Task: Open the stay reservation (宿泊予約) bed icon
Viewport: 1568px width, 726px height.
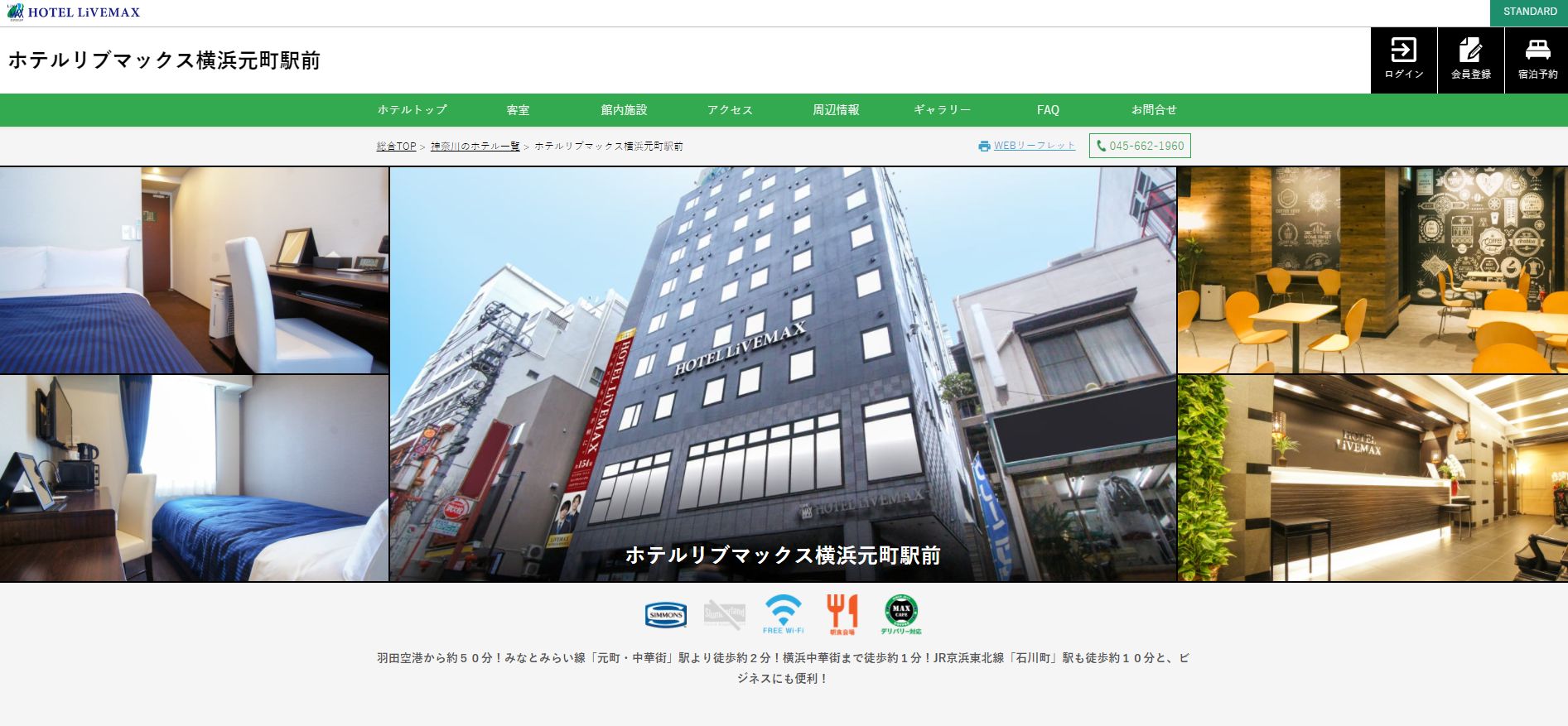Action: (x=1537, y=60)
